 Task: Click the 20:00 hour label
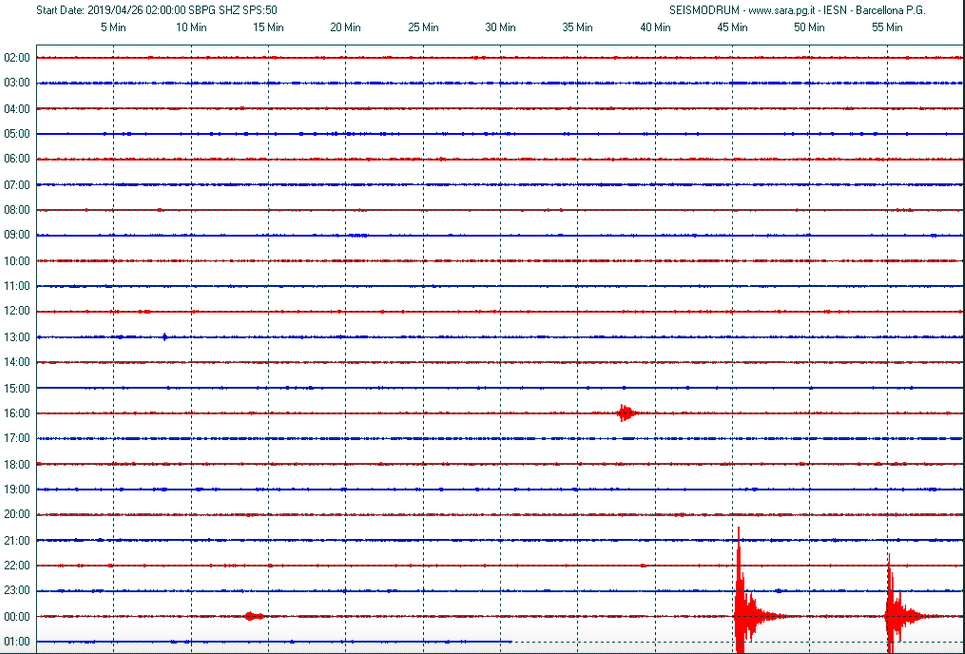coord(17,514)
